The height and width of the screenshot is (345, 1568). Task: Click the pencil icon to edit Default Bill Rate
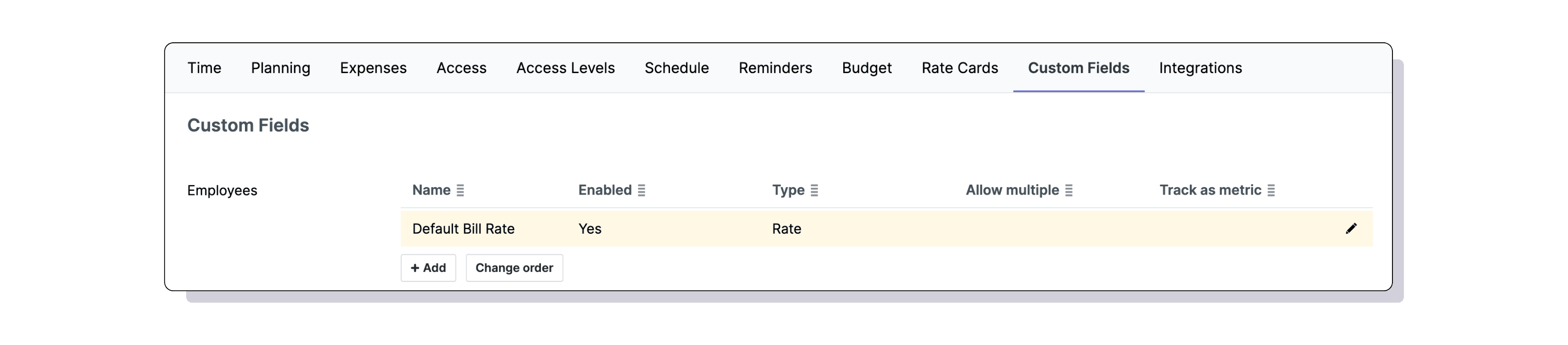(x=1351, y=229)
